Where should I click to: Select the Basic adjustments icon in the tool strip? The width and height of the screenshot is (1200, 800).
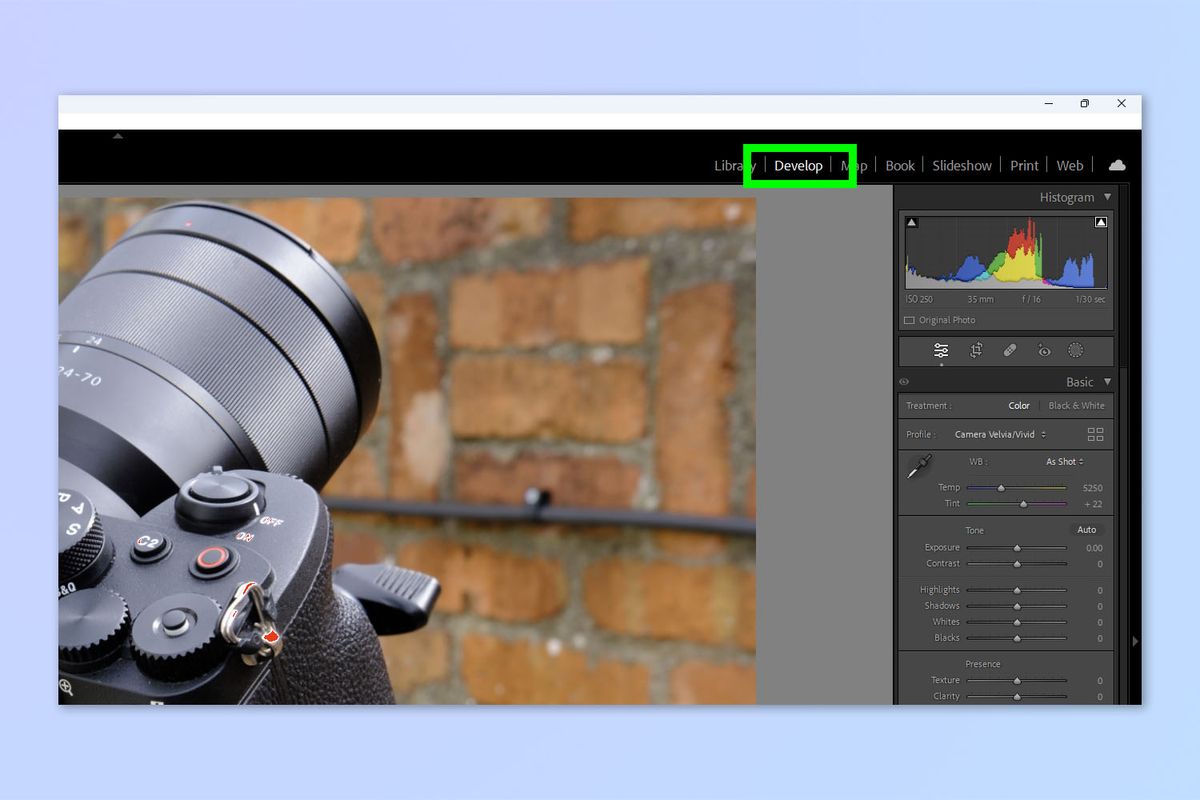939,351
